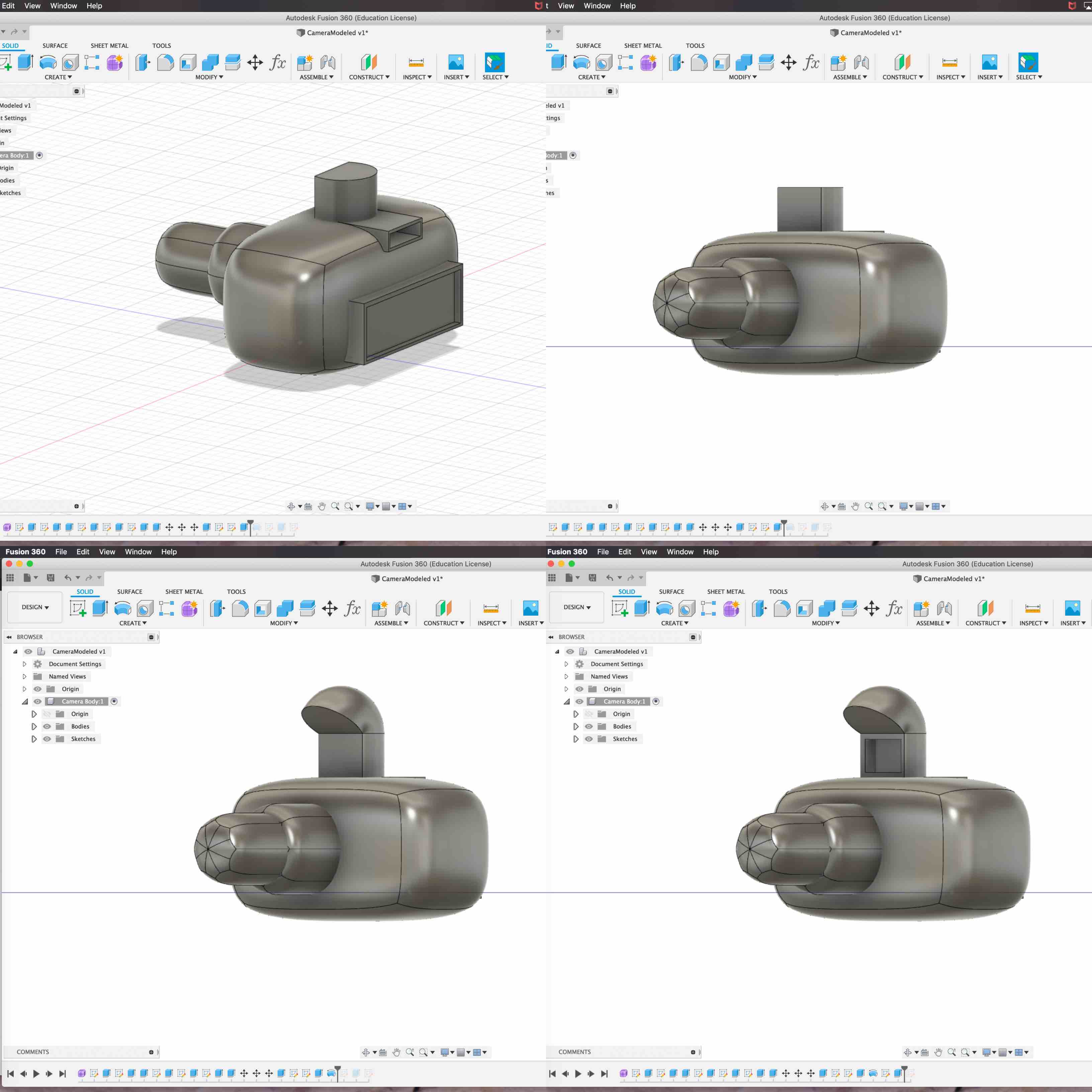This screenshot has width=1092, height=1092.
Task: Open Help menu in upper-left menu bar
Action: point(94,6)
